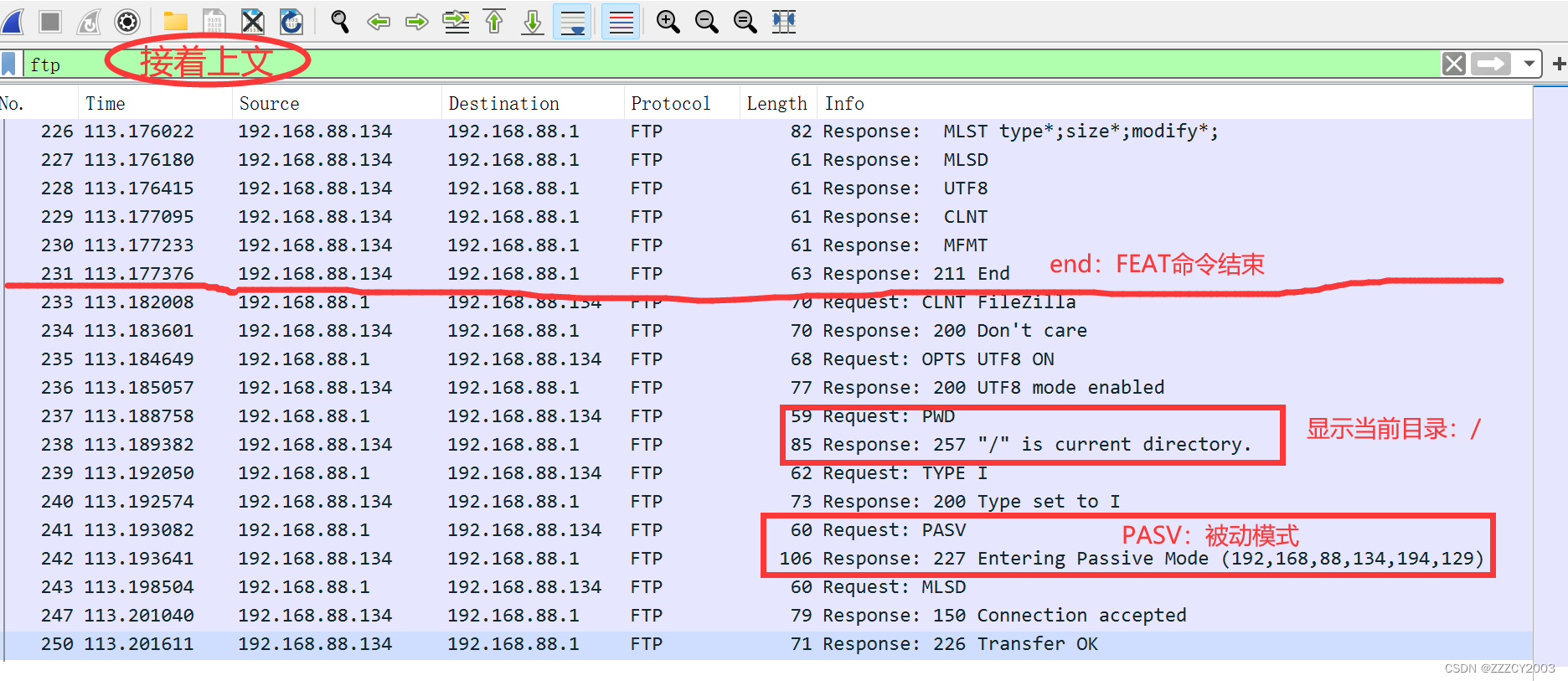This screenshot has height=681, width=1568.
Task: Expand the display filter history dropdown
Action: coord(1529,64)
